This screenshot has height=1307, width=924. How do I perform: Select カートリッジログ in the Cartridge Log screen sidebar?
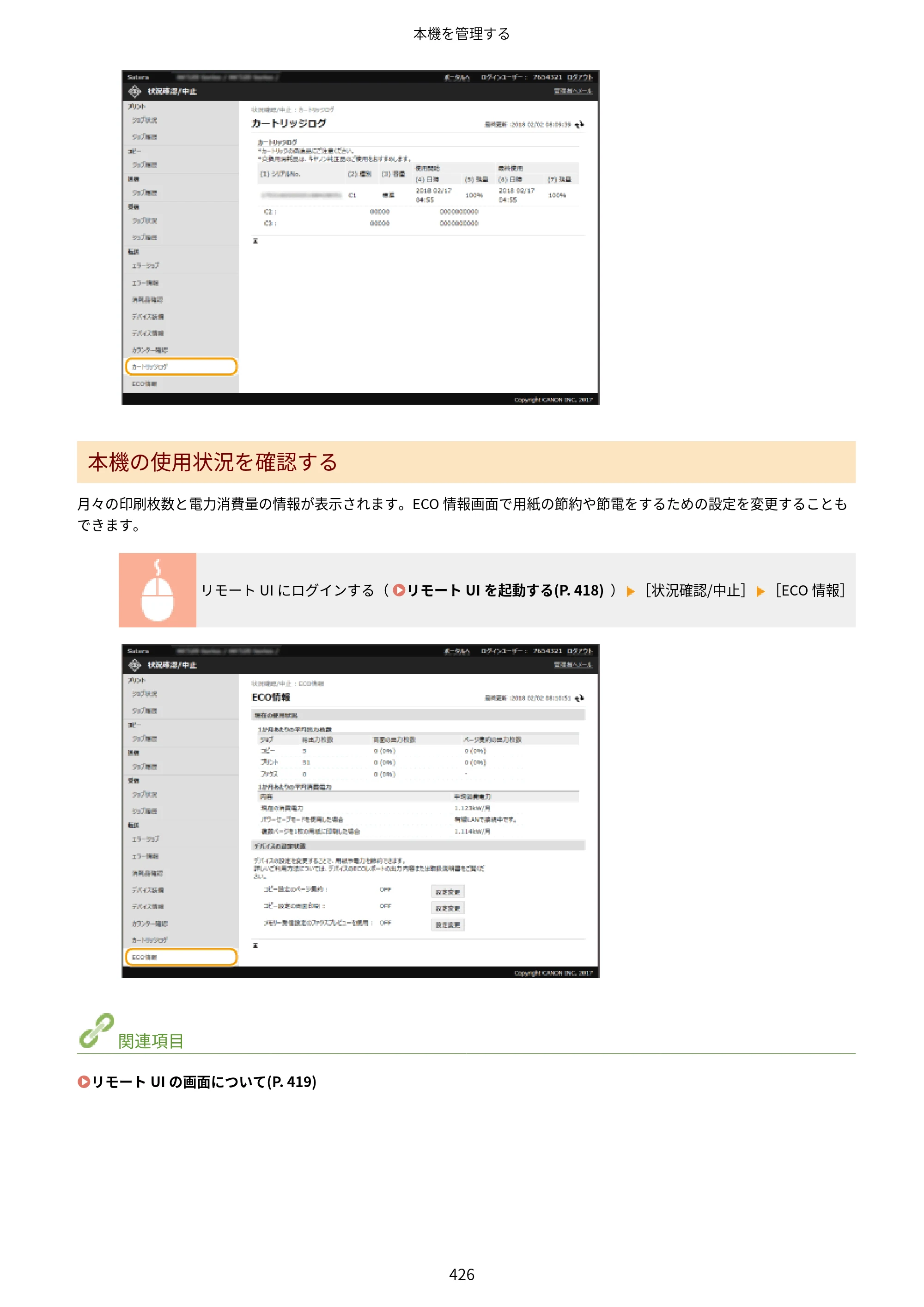pyautogui.click(x=181, y=367)
